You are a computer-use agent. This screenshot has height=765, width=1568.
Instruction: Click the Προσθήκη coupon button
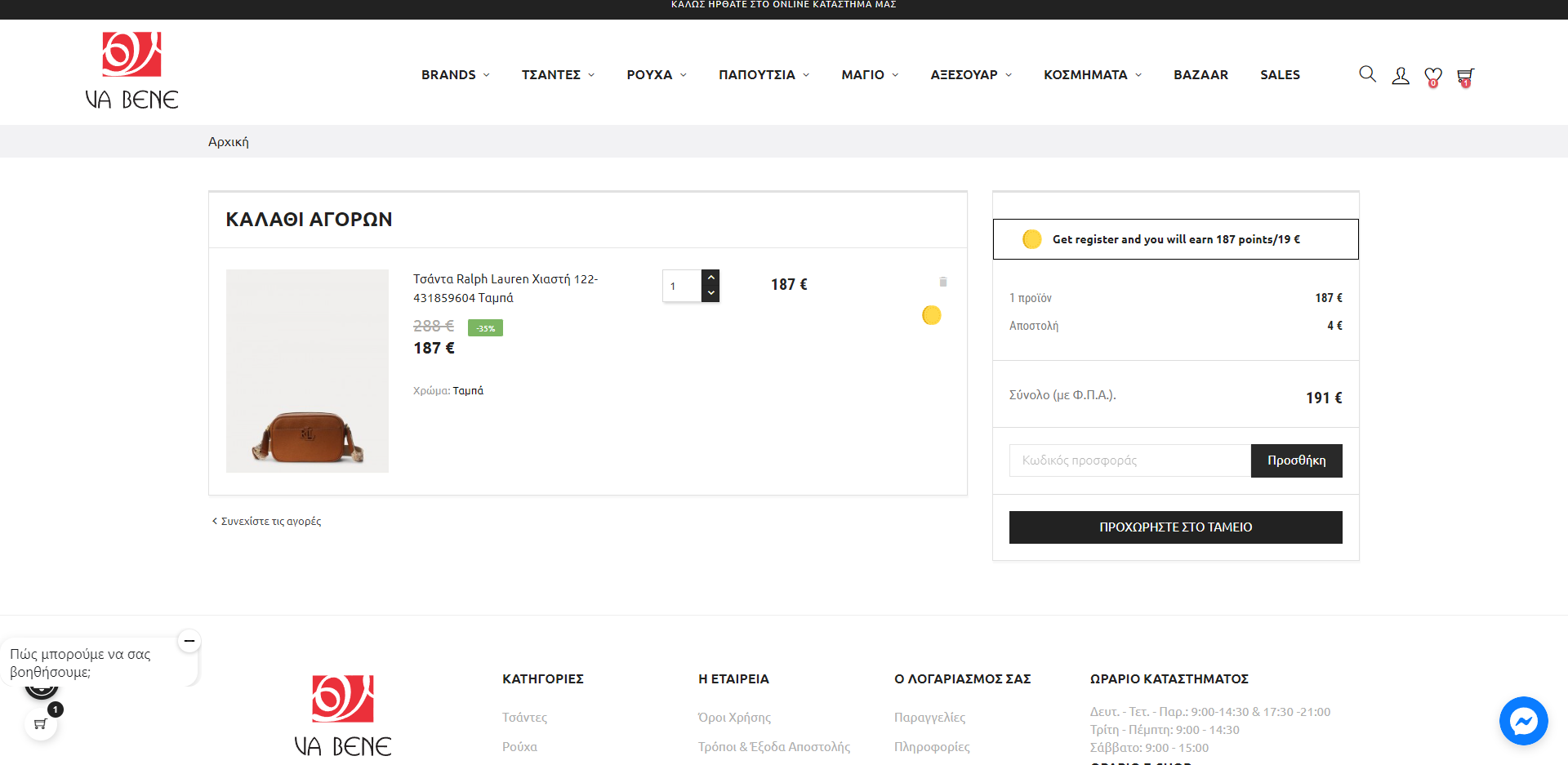coord(1297,460)
